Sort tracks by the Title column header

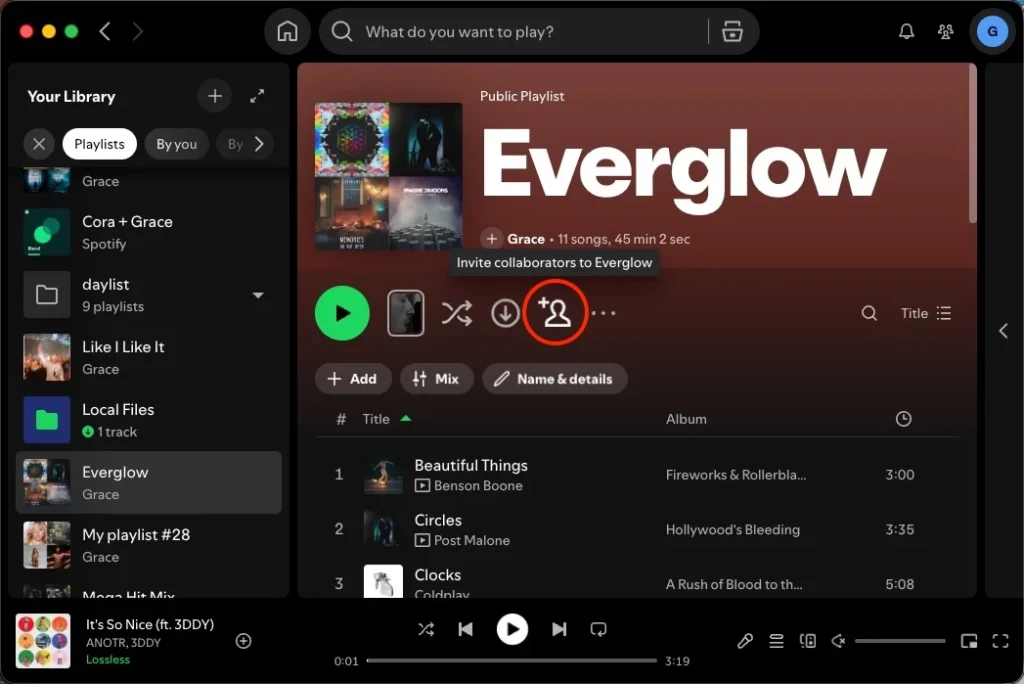[x=376, y=419]
